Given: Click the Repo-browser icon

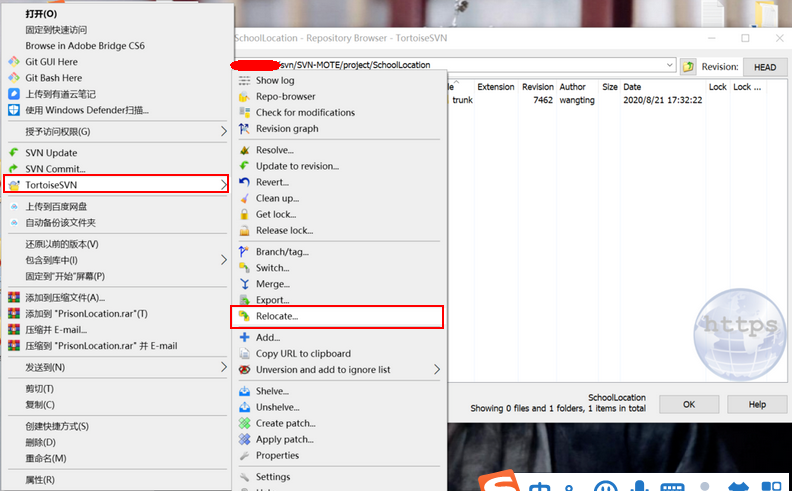Looking at the screenshot, I should [244, 96].
